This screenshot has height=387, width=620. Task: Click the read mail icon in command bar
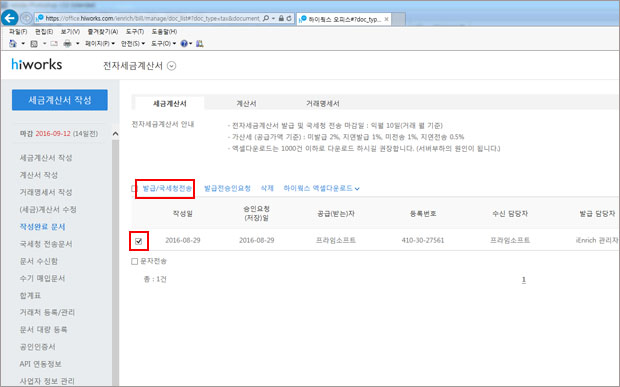click(54, 43)
